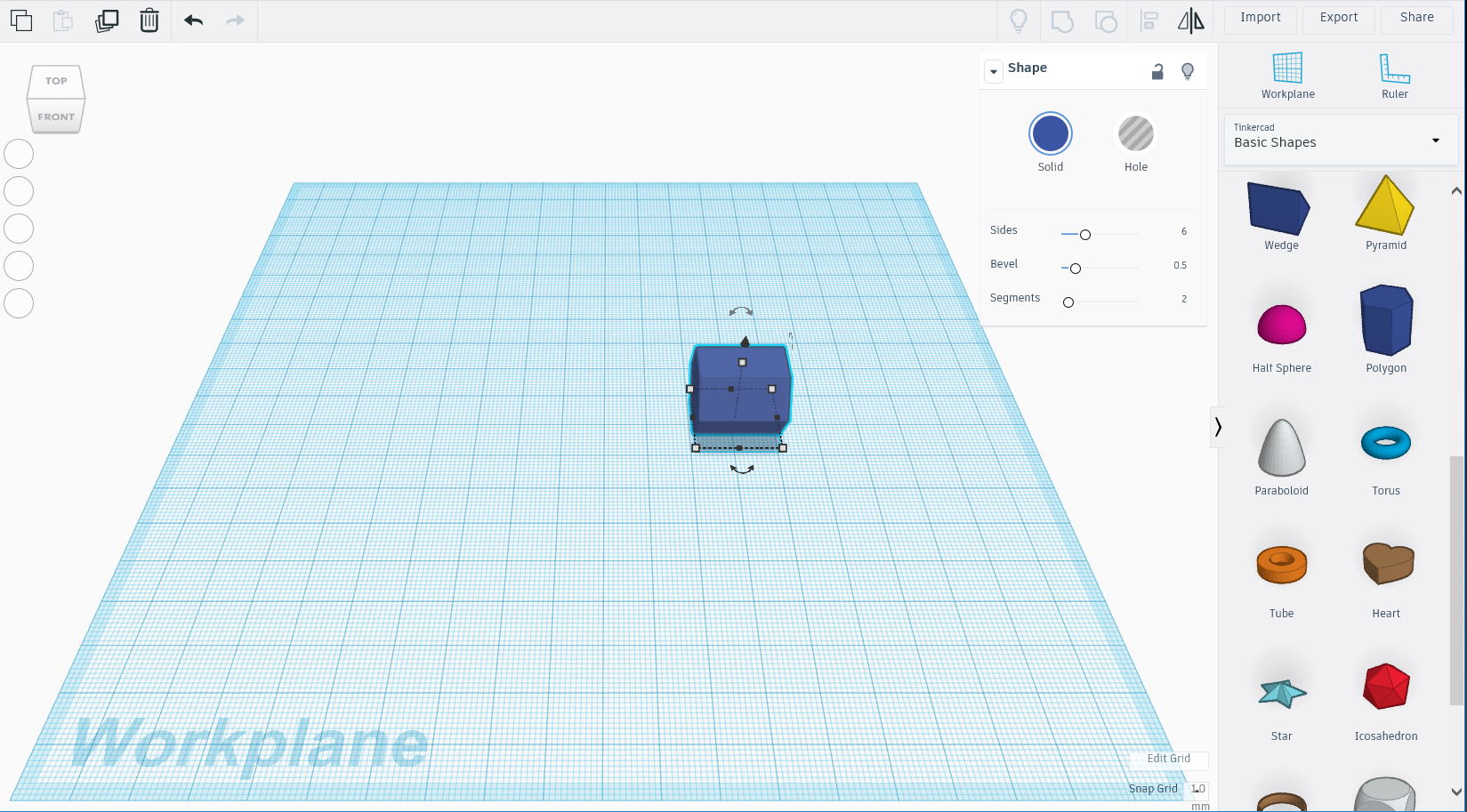The image size is (1467, 812).
Task: Click the Copy icon in the top toolbar
Action: (x=21, y=20)
